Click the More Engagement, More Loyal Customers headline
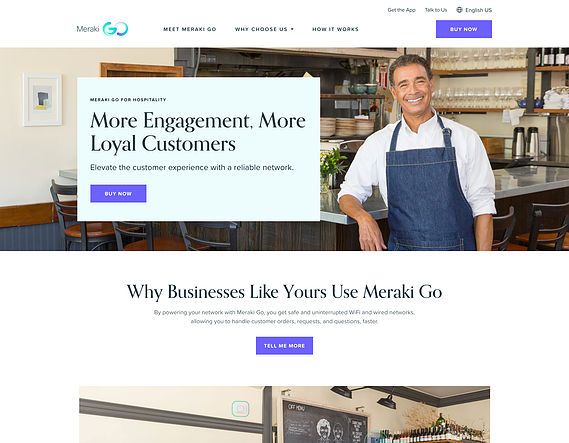The height and width of the screenshot is (443, 569). click(198, 132)
